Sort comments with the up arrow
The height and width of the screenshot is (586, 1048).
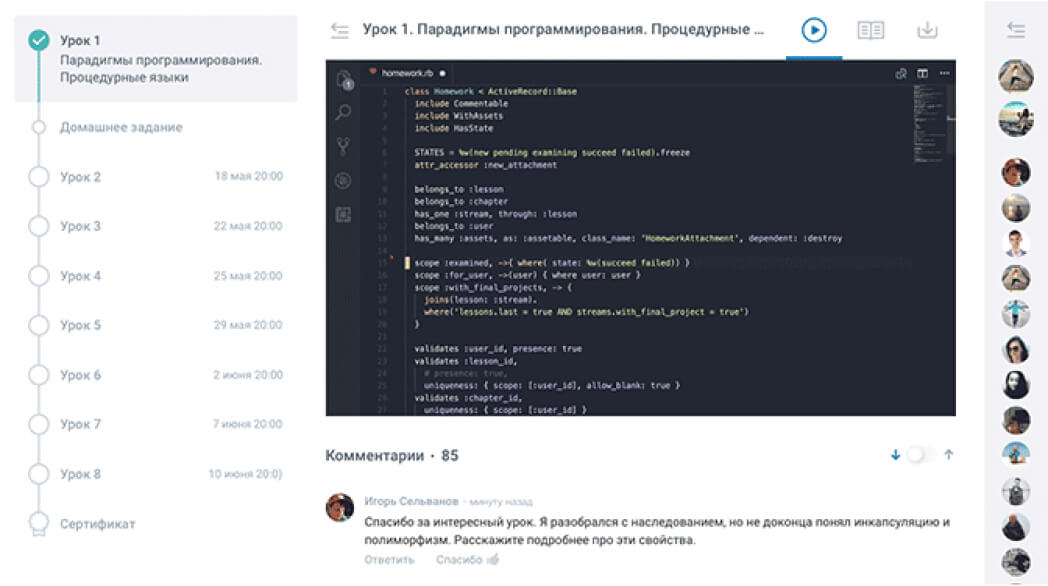coord(948,455)
